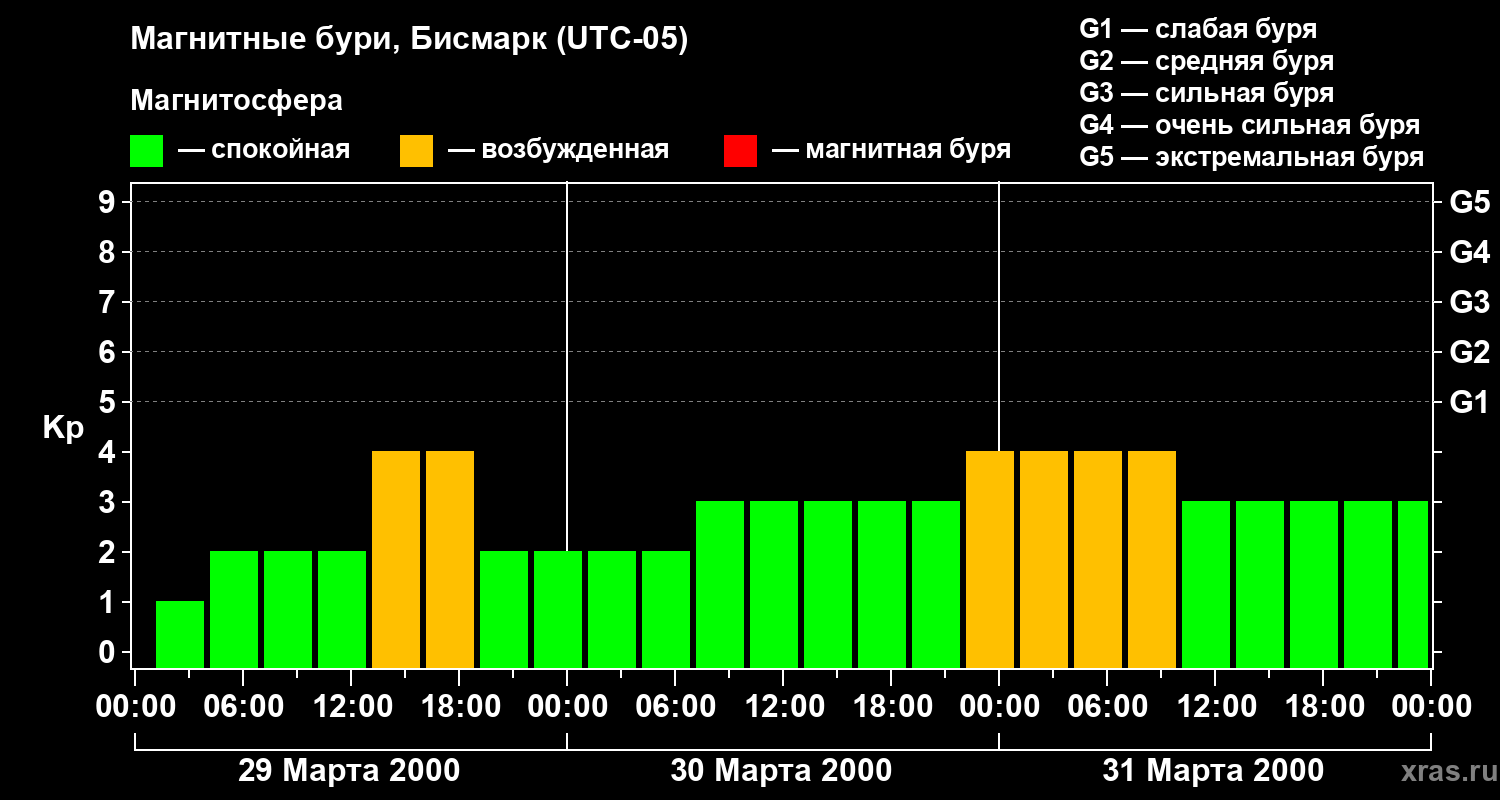Click the green bar starting 10:00 on 31 Марта

pyautogui.click(x=1206, y=584)
